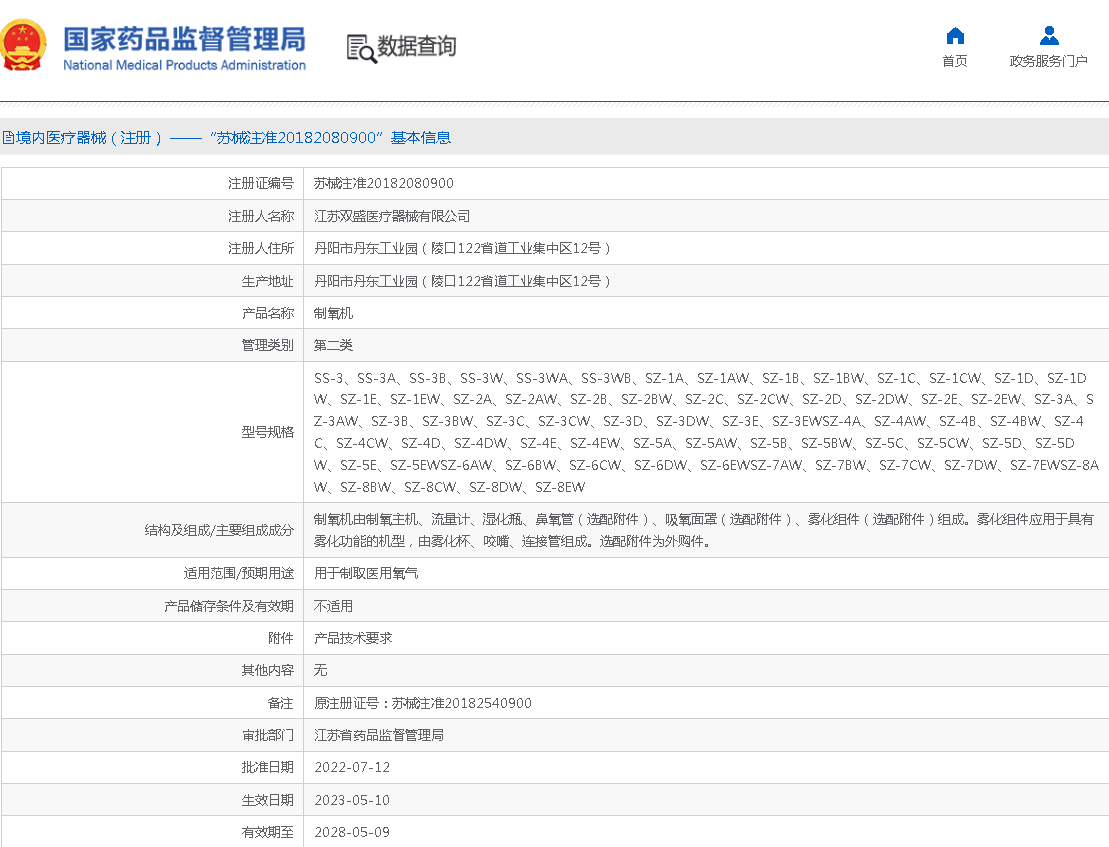Viewport: 1109px width, 847px height.
Task: Click the approval date 2022-07-12
Action: (352, 768)
